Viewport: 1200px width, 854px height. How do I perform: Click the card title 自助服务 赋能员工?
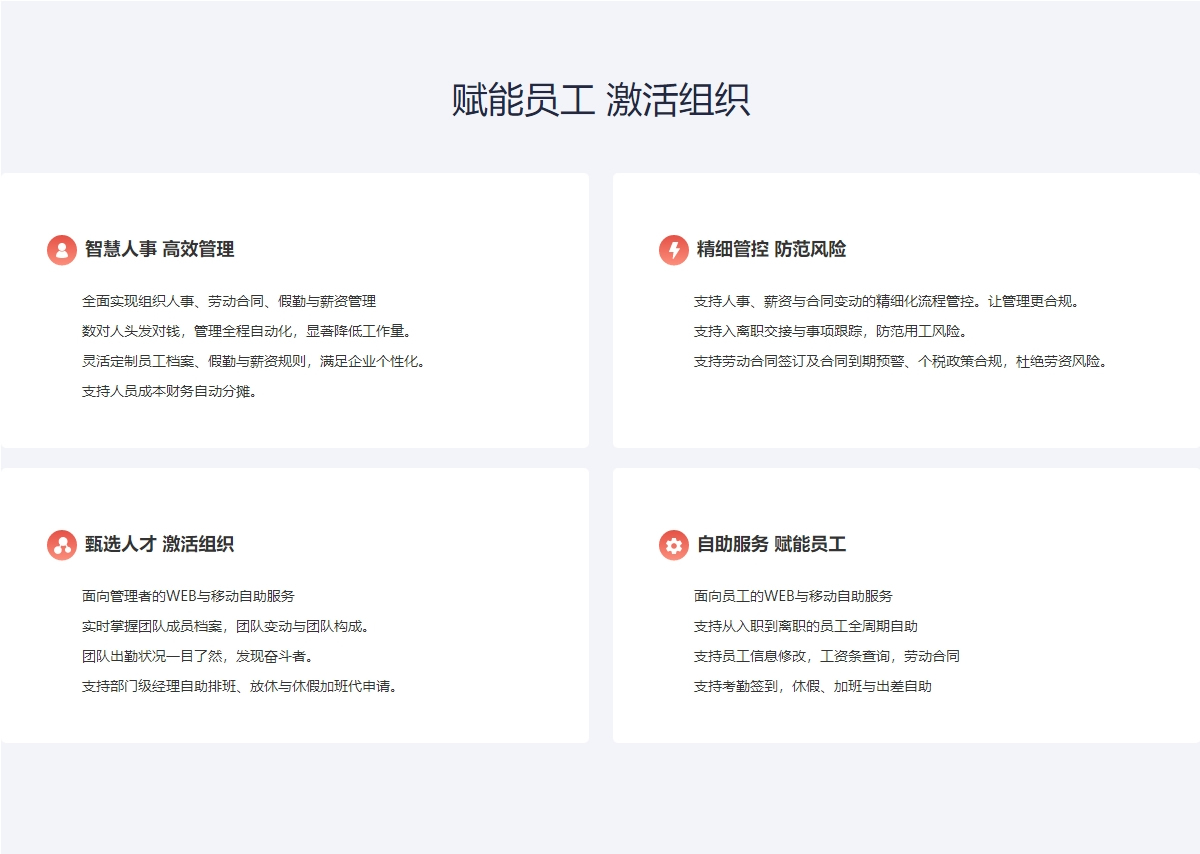(x=772, y=545)
